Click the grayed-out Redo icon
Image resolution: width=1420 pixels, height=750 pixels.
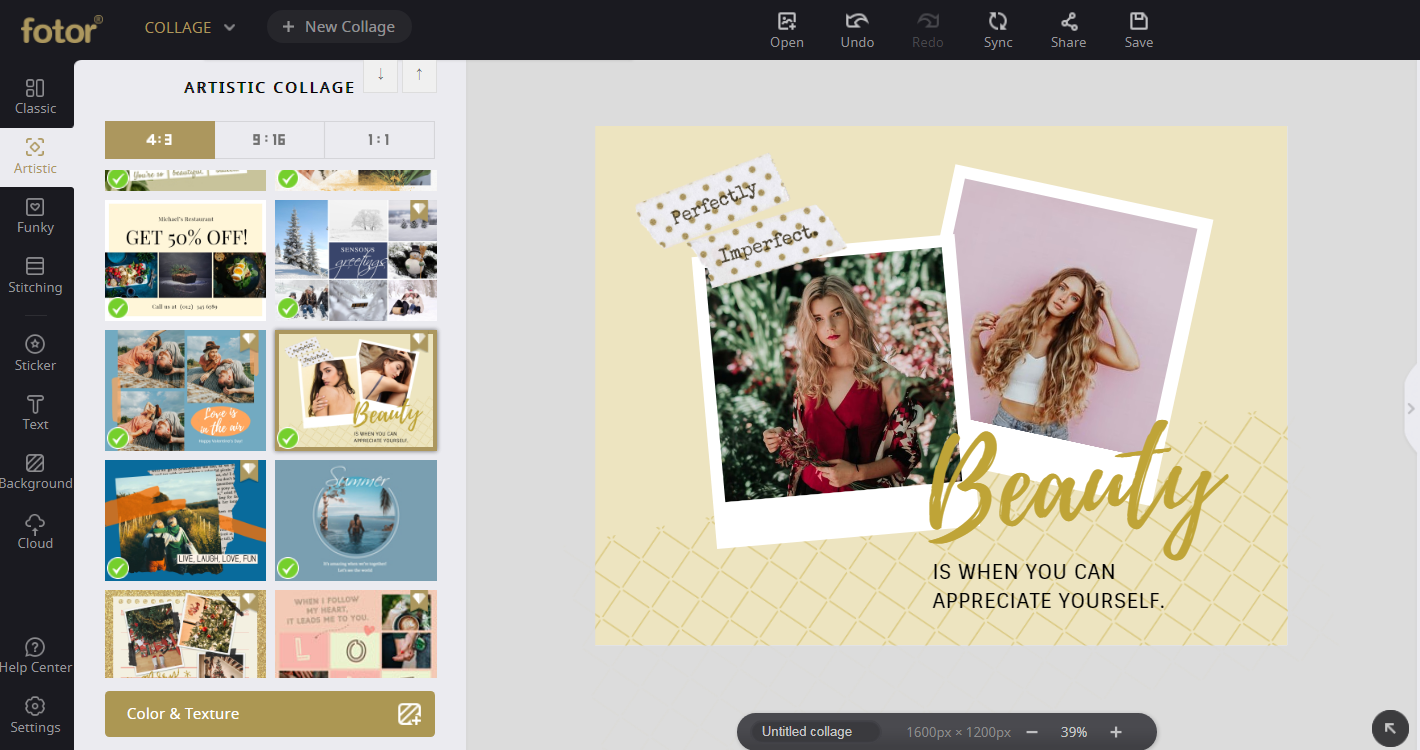click(x=928, y=30)
